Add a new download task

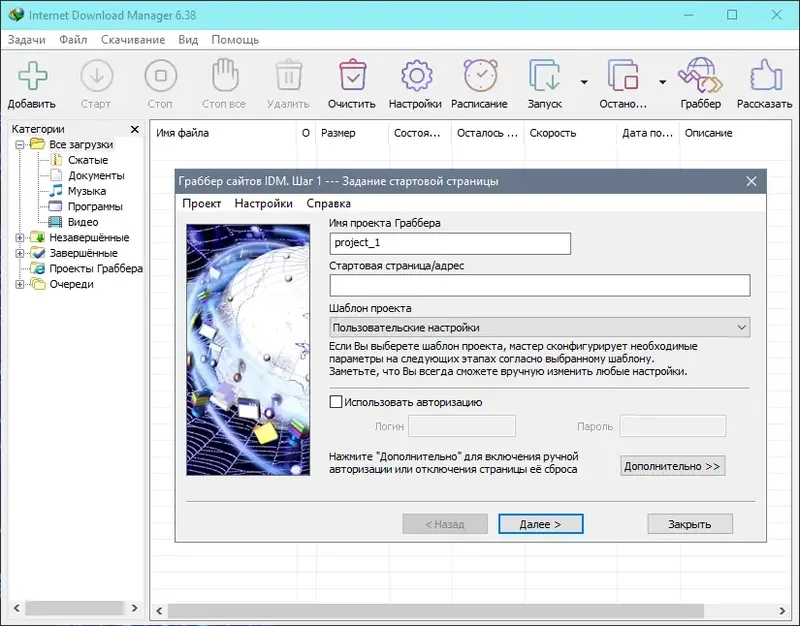33,80
